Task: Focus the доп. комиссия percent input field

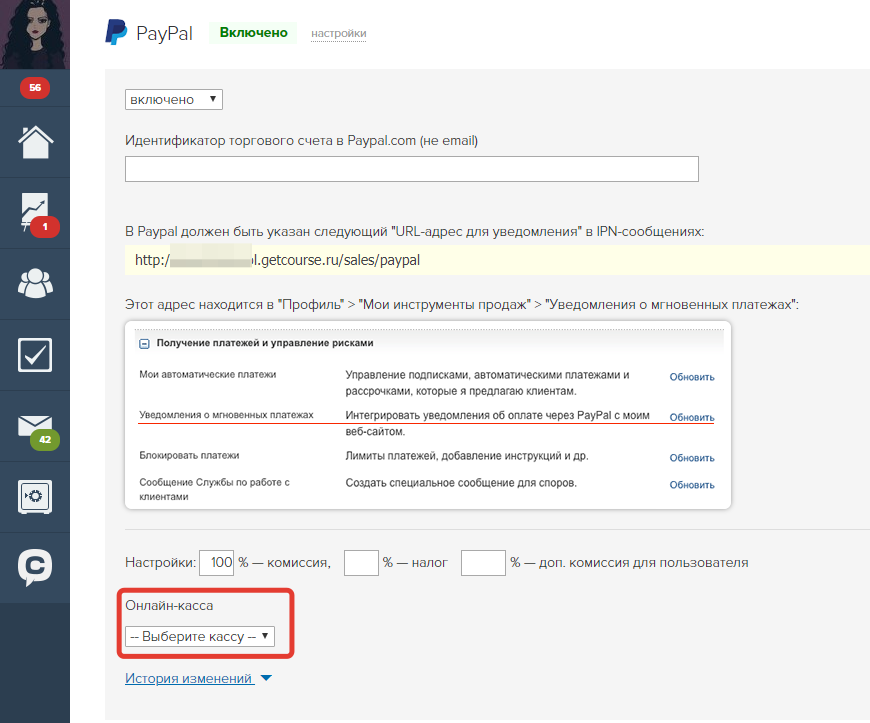Action: [x=483, y=563]
